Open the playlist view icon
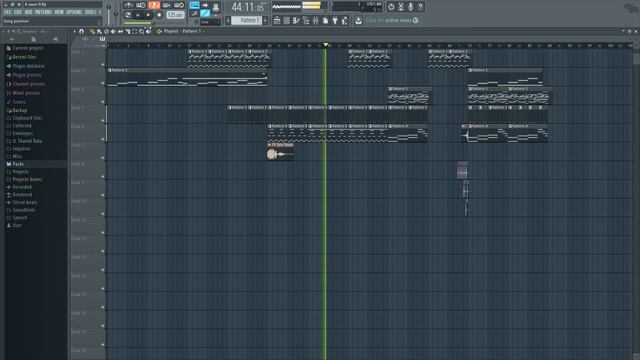Viewport: 640px width, 360px height. tap(277, 20)
